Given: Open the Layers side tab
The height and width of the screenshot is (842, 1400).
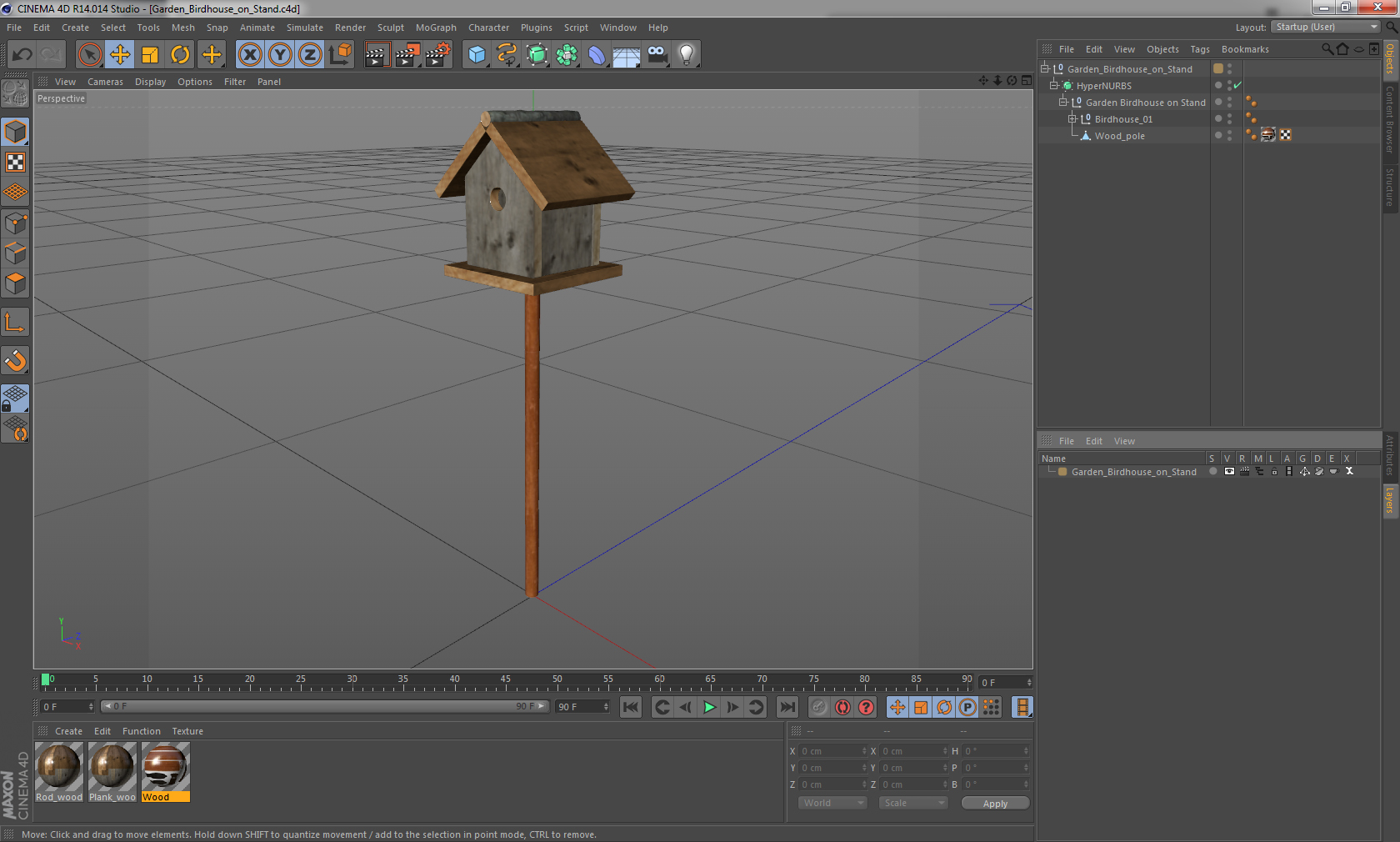Looking at the screenshot, I should pyautogui.click(x=1390, y=500).
